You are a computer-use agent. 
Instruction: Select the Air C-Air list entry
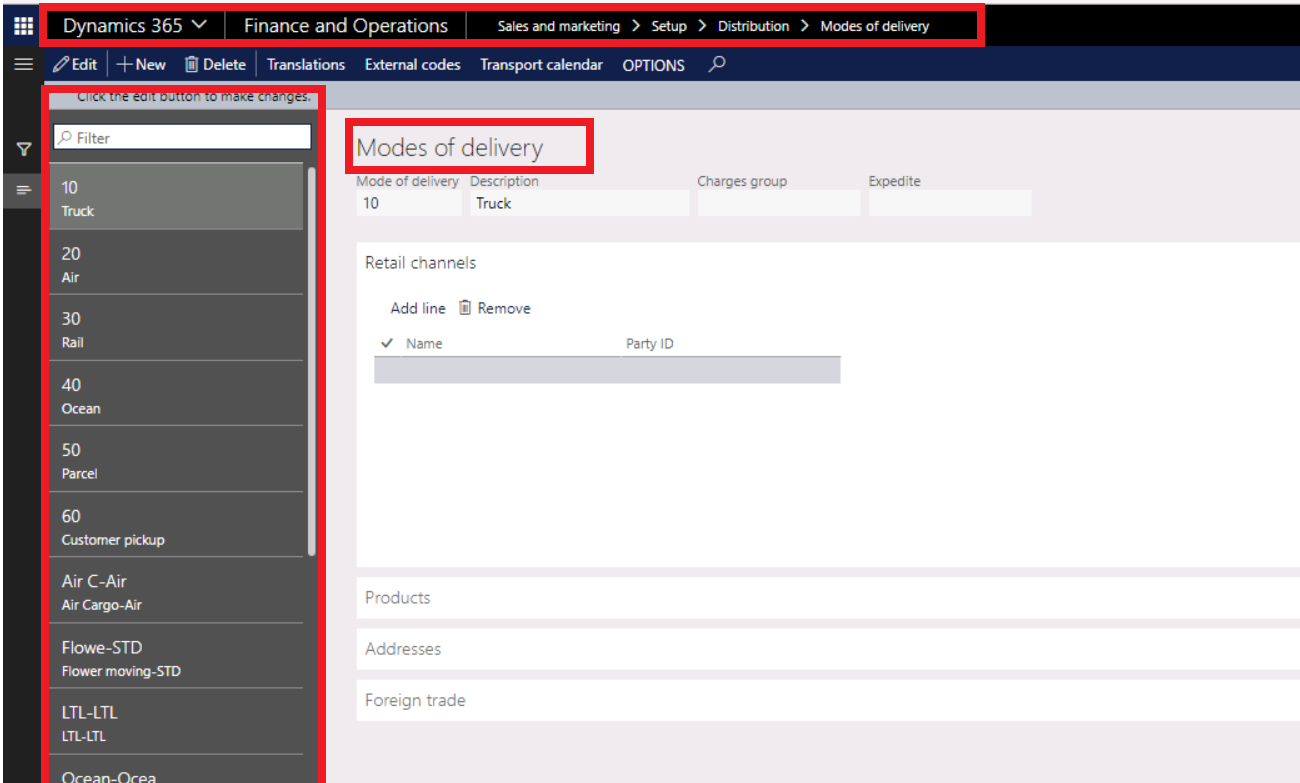tap(177, 591)
